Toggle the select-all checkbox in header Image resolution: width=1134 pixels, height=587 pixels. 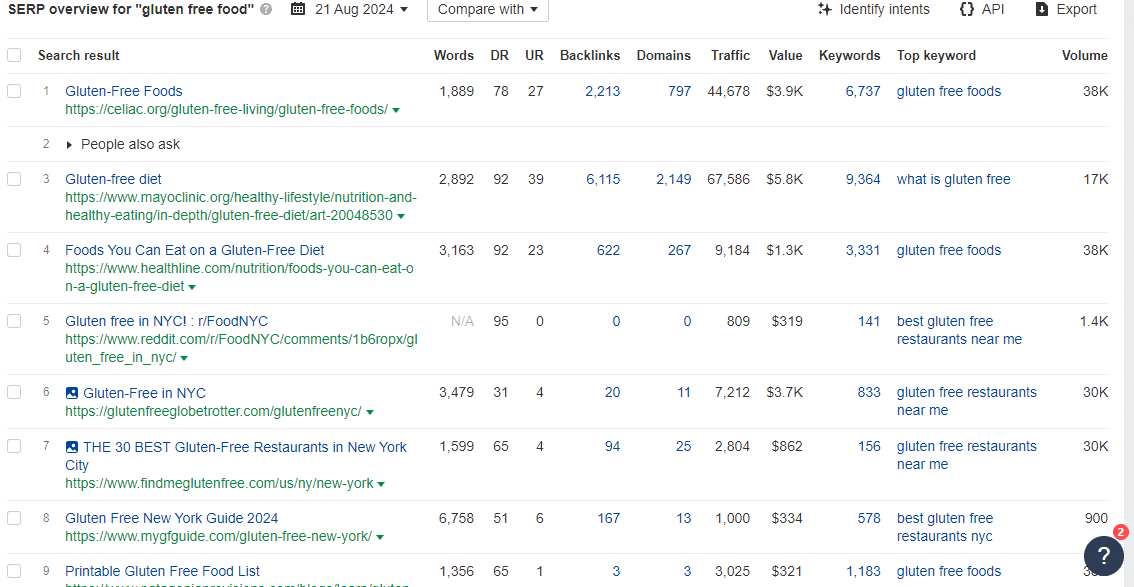[x=14, y=55]
